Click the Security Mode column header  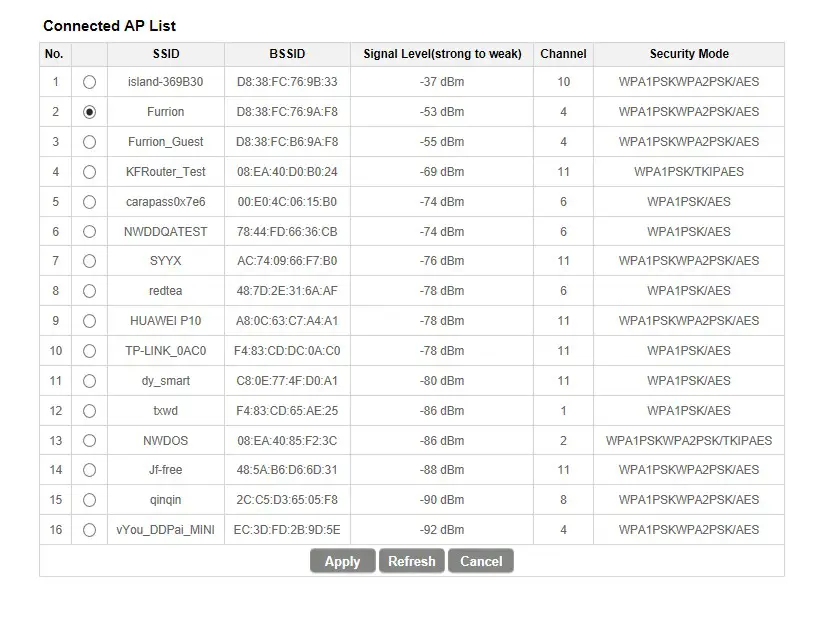point(688,54)
